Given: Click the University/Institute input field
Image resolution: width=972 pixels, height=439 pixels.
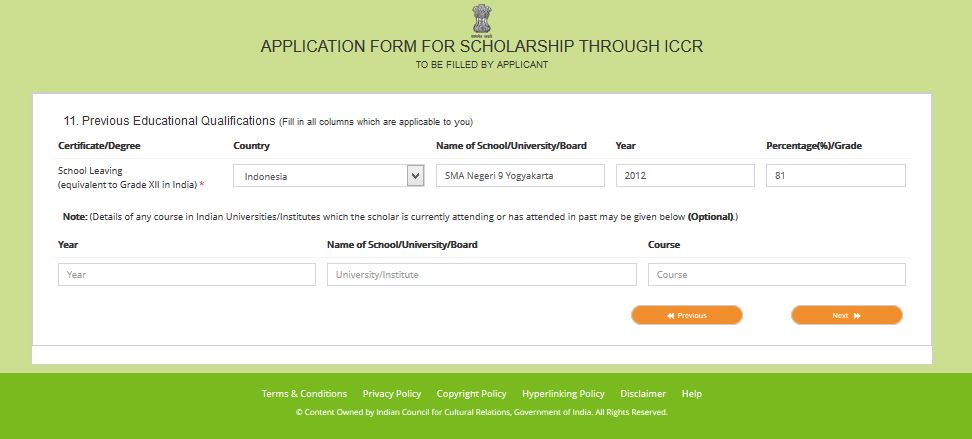Looking at the screenshot, I should [481, 274].
